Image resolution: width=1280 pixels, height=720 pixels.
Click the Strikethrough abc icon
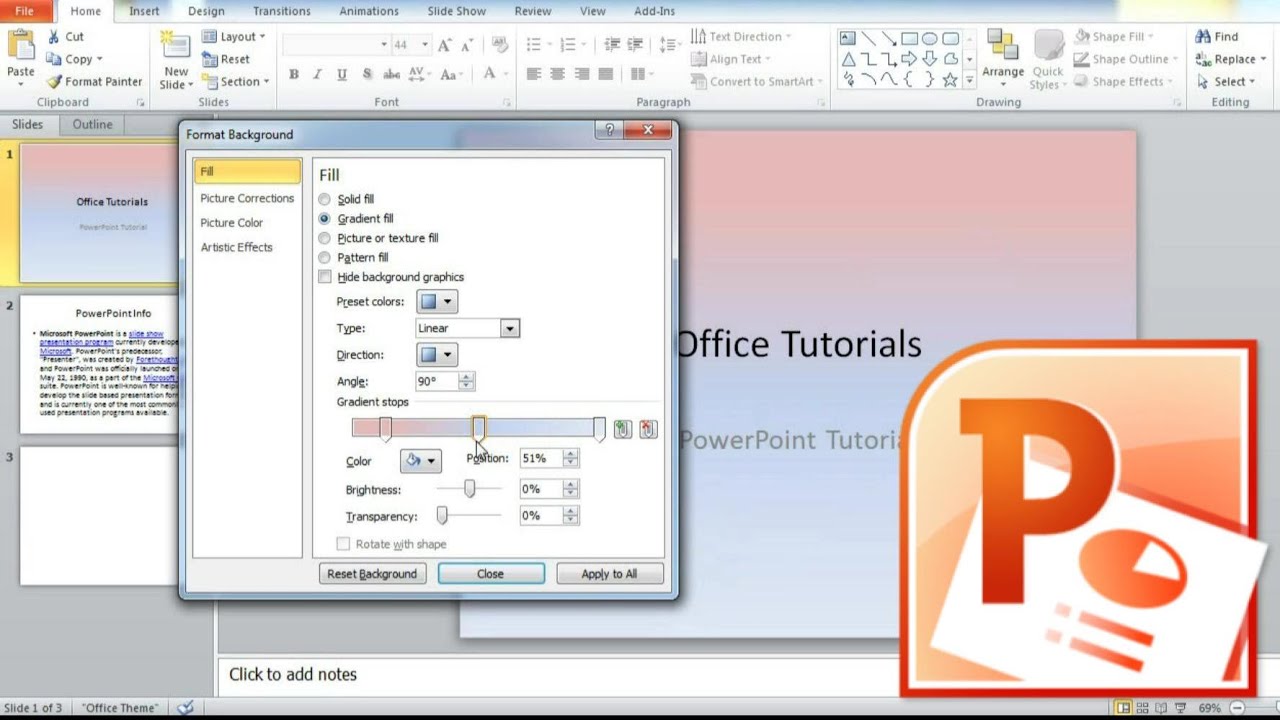pyautogui.click(x=391, y=75)
